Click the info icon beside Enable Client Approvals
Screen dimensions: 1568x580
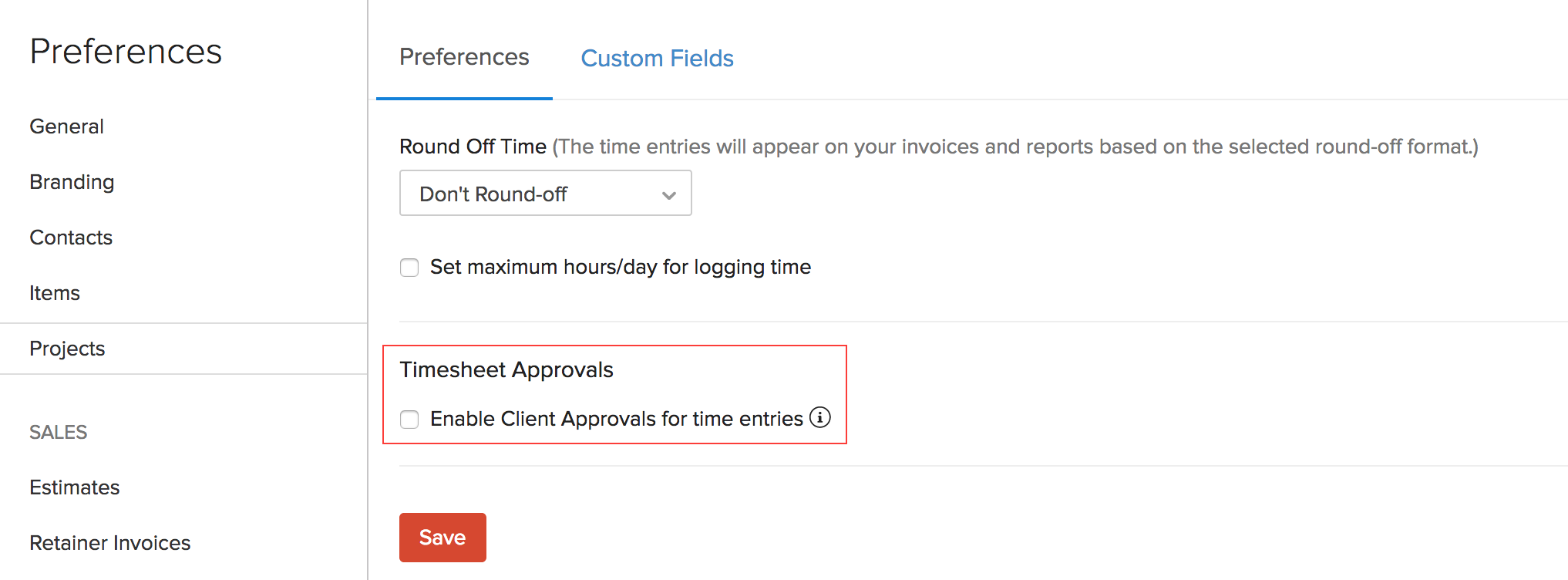click(821, 418)
